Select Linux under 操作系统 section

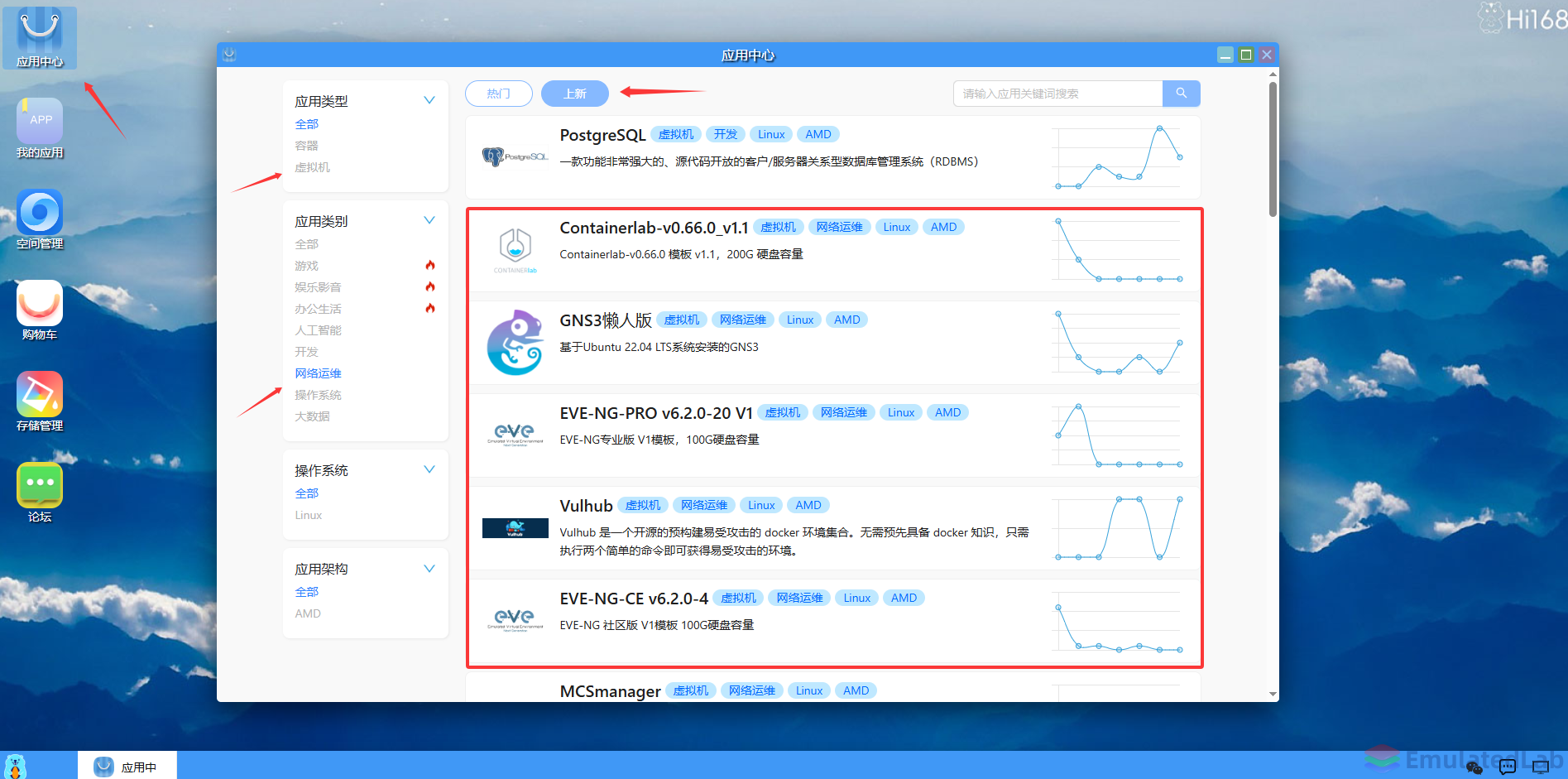coord(309,515)
